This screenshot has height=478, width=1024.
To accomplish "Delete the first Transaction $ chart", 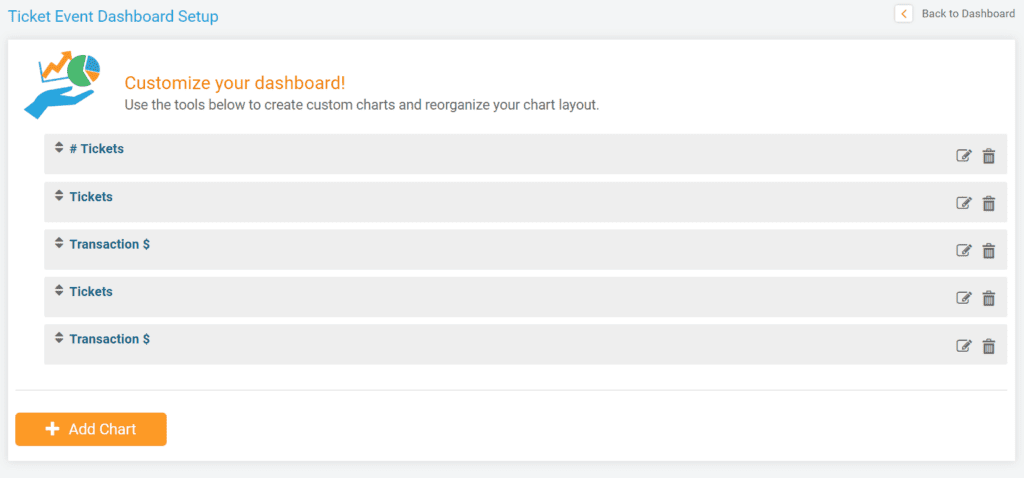I will (x=989, y=251).
